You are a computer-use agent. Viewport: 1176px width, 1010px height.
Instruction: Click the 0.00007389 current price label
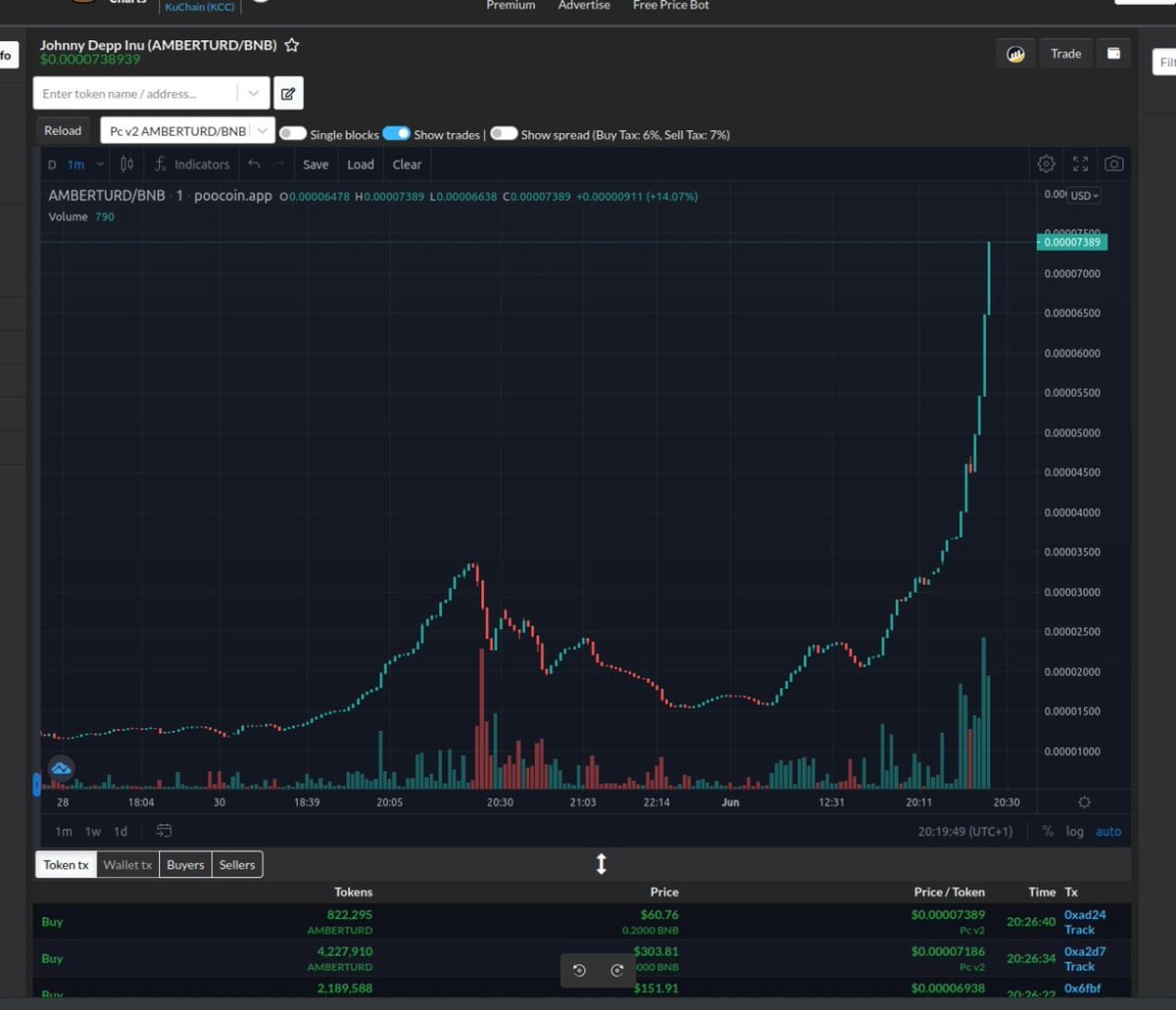1071,242
